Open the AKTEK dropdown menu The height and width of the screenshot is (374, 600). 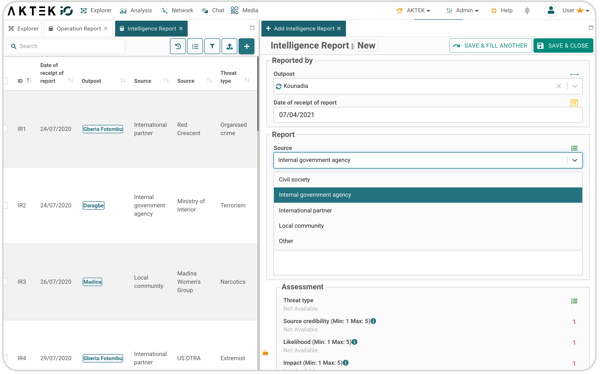414,11
